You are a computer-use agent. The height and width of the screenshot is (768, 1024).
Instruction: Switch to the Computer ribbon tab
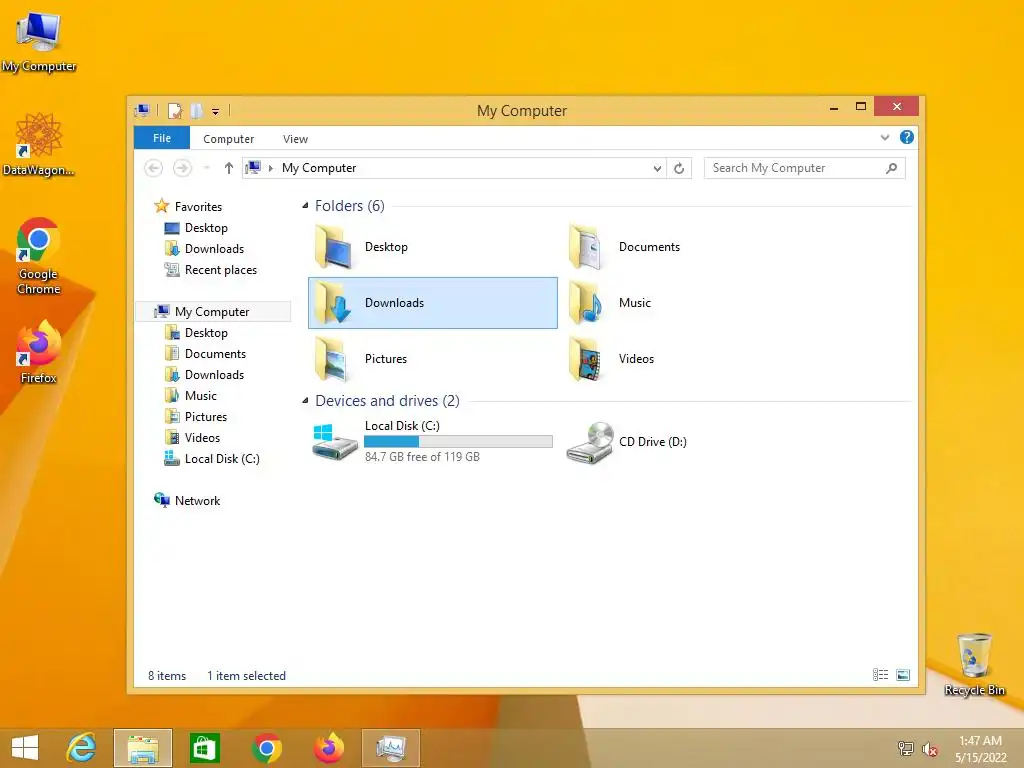point(229,139)
